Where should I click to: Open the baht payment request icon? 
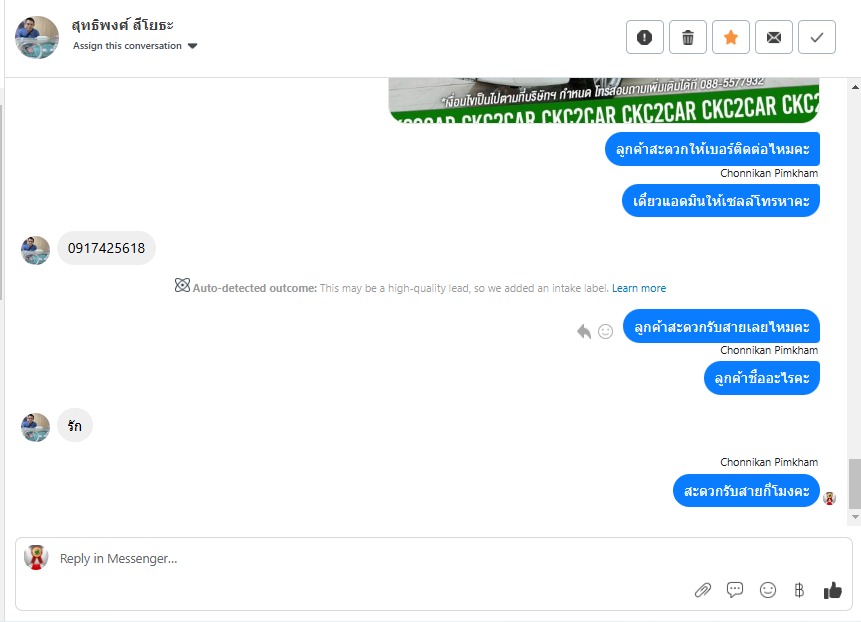point(800,590)
